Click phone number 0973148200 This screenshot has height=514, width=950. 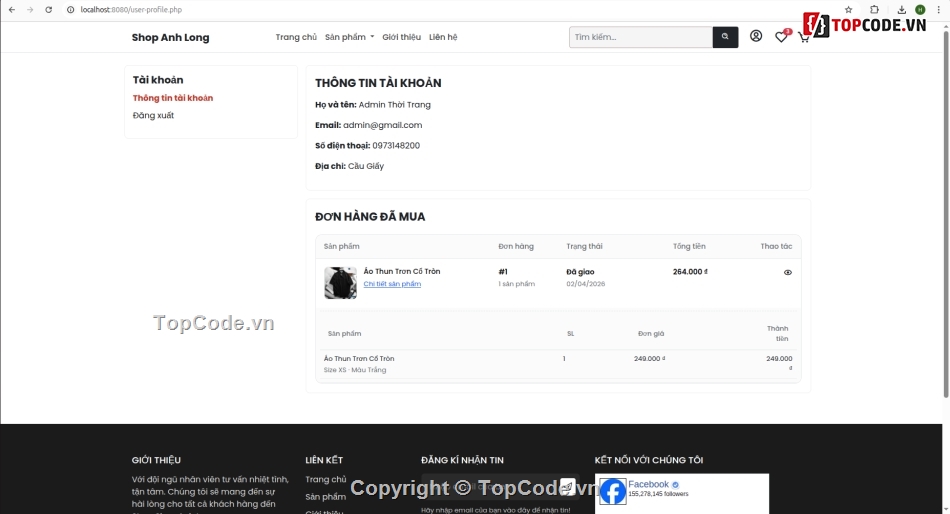[396, 145]
